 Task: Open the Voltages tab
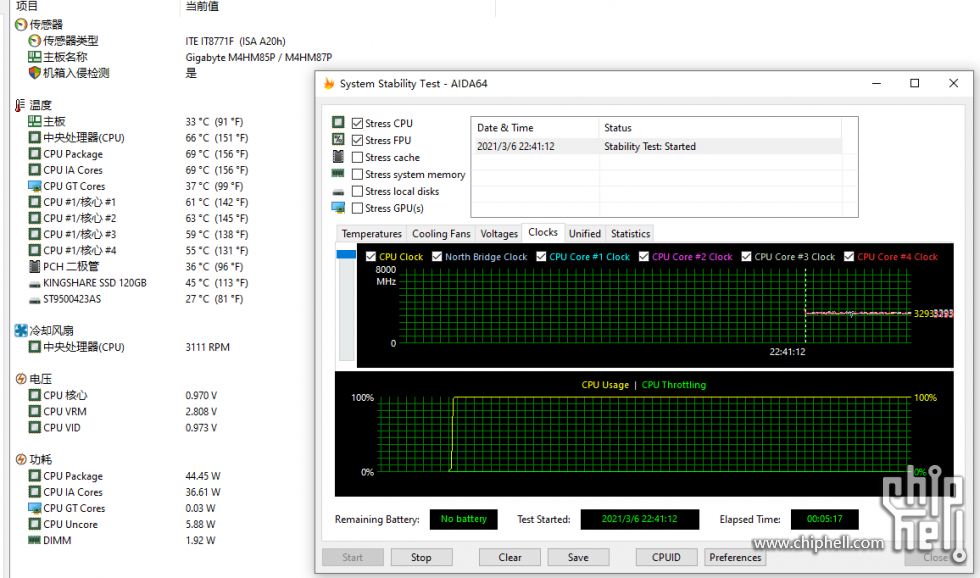pyautogui.click(x=499, y=234)
